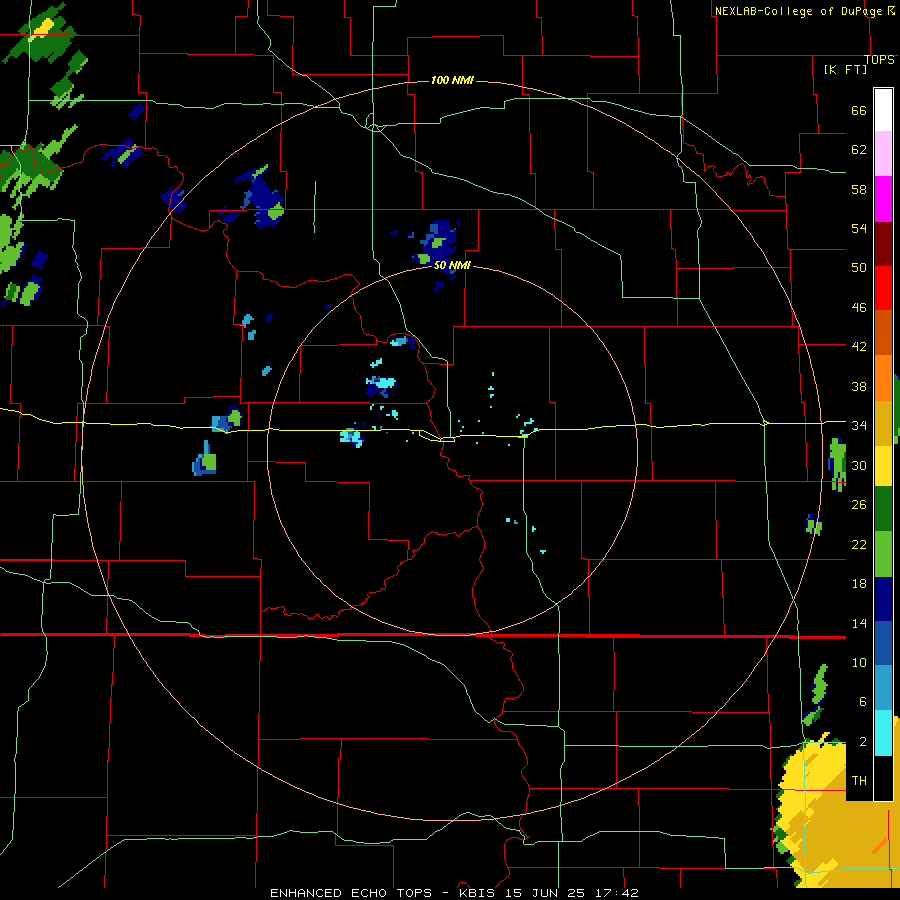Screen dimensions: 900x900
Task: Select the 100 NMI range ring label
Action: point(452,80)
